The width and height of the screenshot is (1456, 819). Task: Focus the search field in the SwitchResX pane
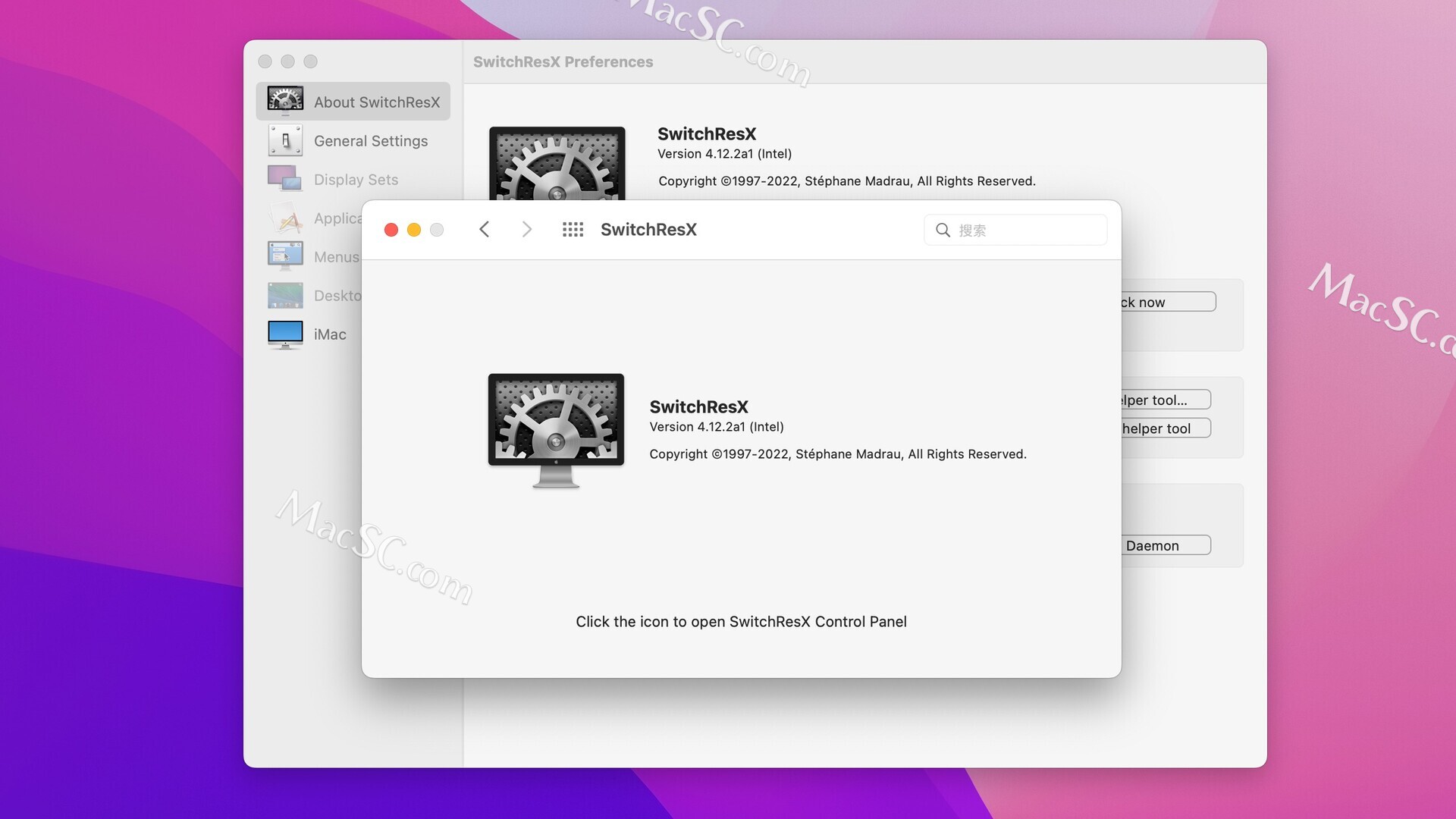(x=1015, y=230)
